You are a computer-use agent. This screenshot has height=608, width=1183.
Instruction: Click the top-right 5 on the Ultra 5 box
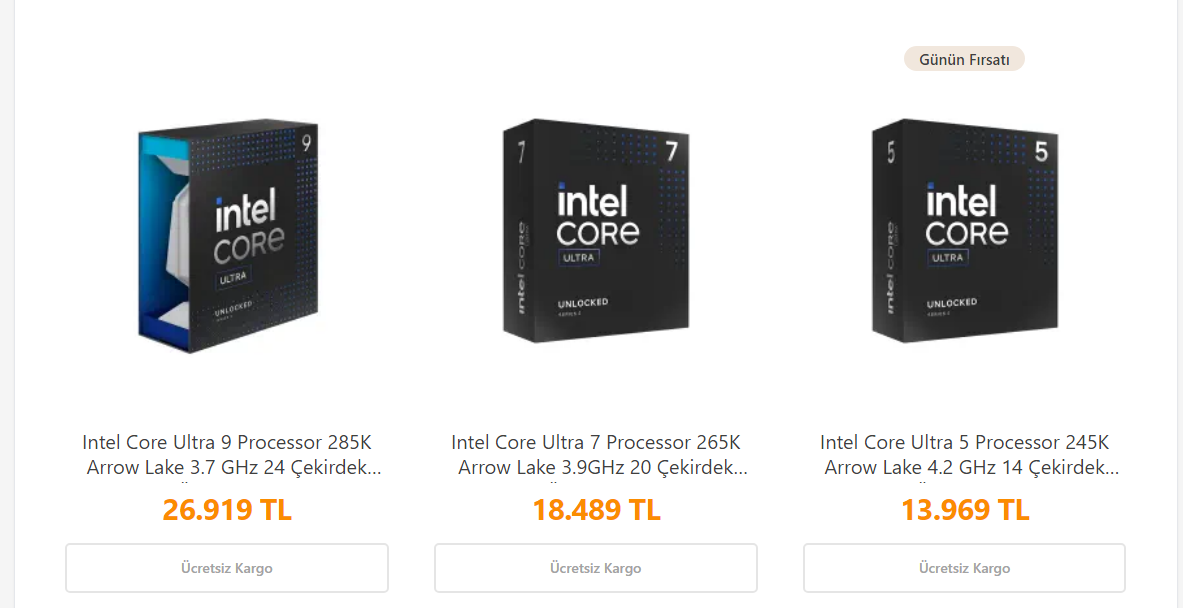pos(1040,152)
